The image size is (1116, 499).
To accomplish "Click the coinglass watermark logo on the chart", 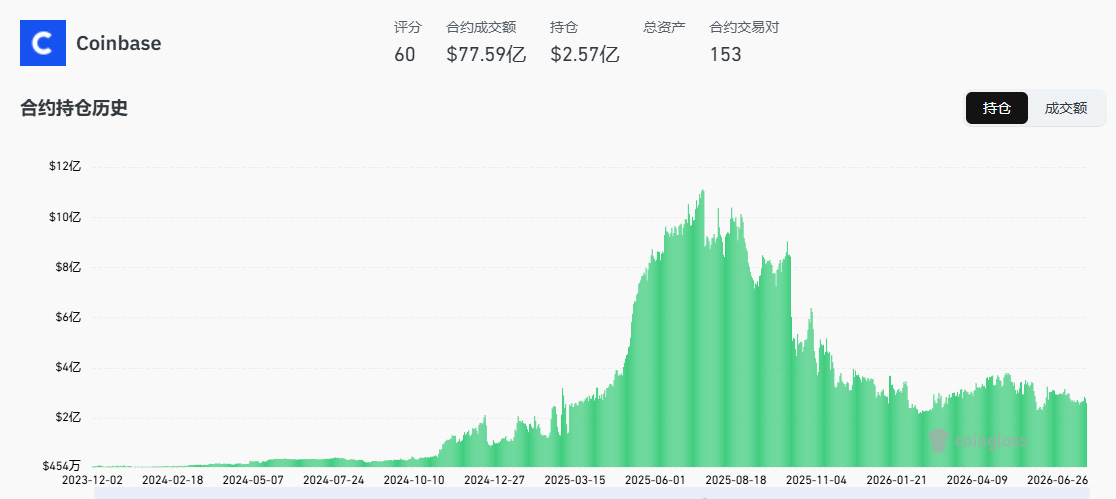I will (978, 441).
